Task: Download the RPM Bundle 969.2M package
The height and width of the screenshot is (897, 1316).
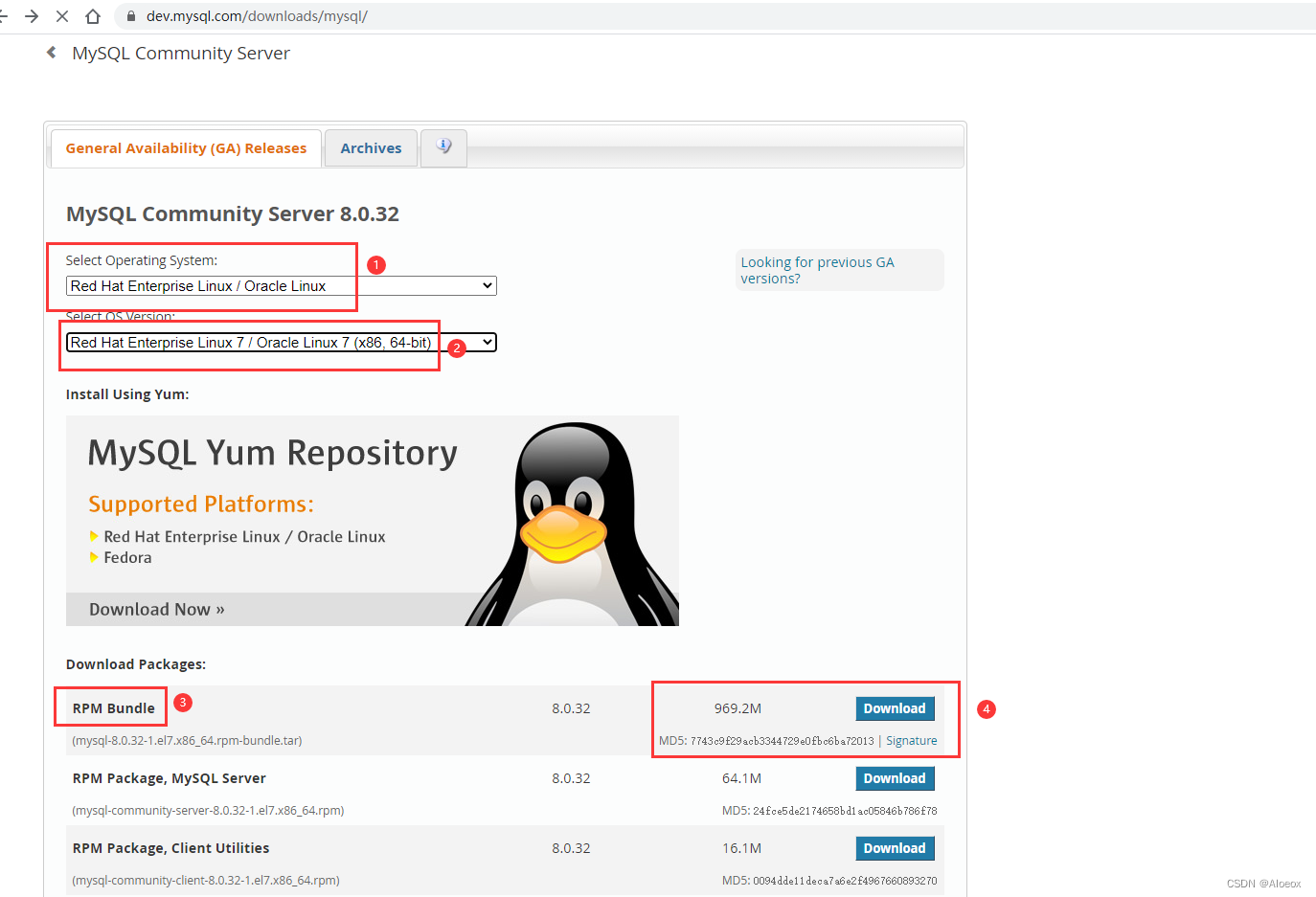Action: (x=895, y=708)
